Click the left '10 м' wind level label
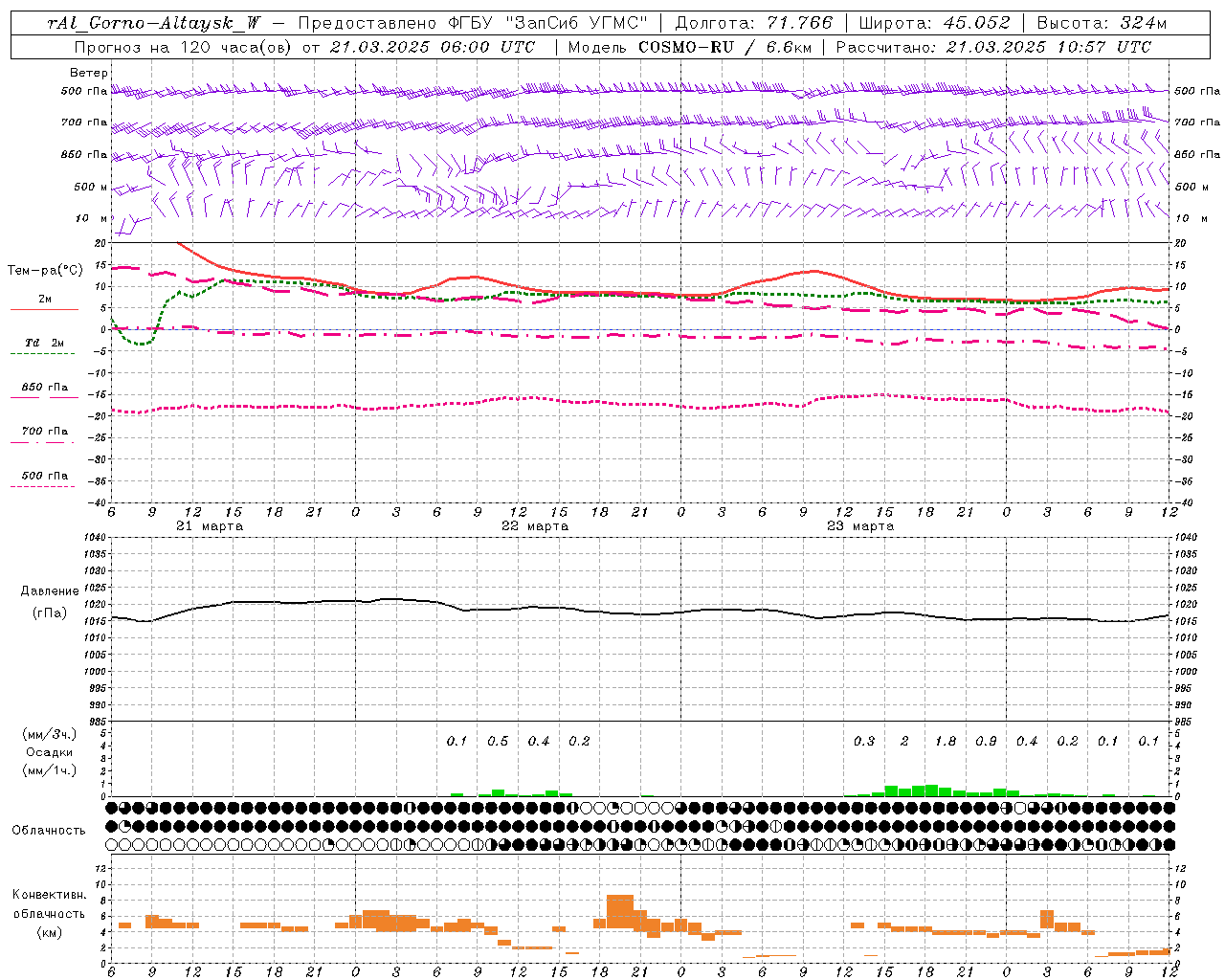The image size is (1225, 980). (91, 218)
